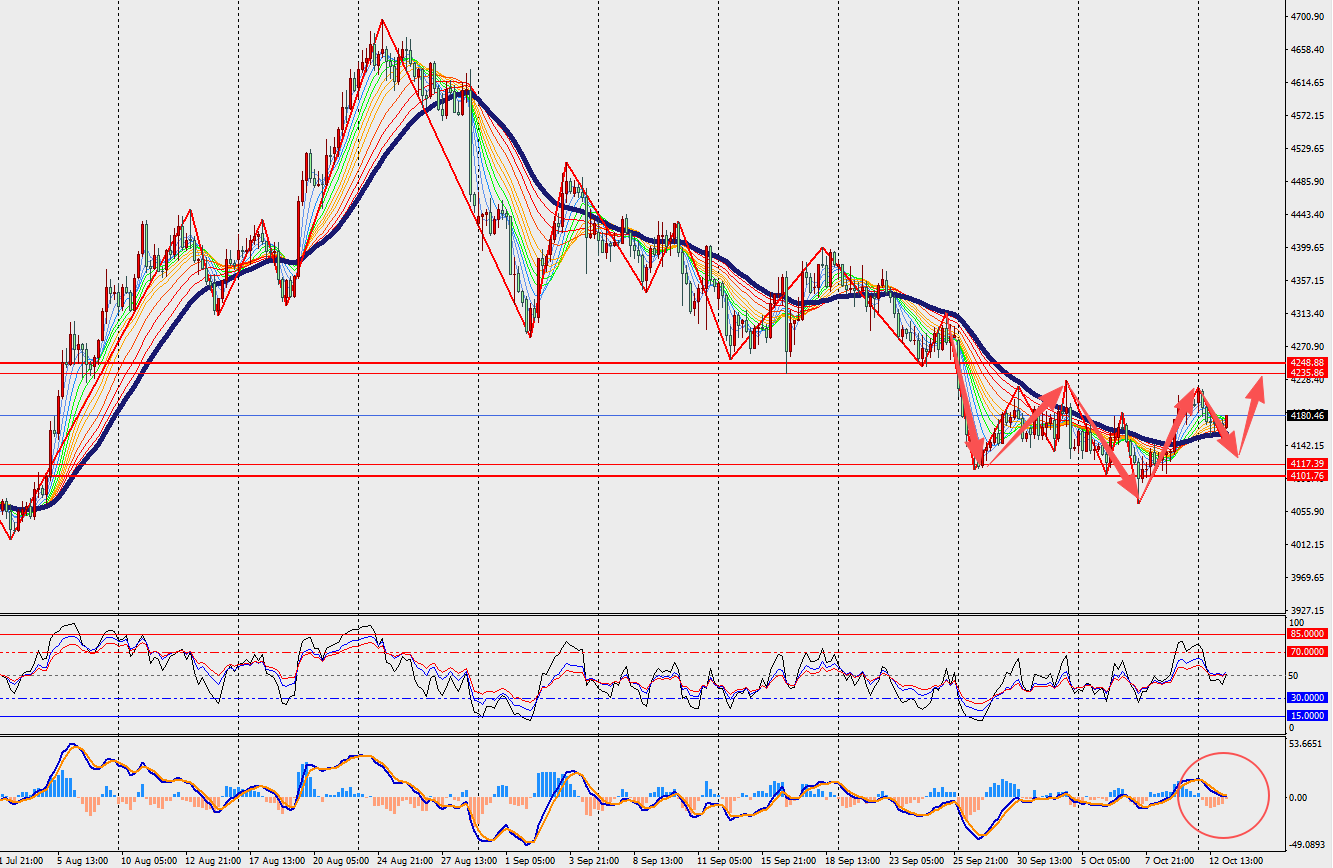Viewport: 1333px width, 868px height.
Task: Select the 4357.15 price scale value
Action: [1307, 281]
